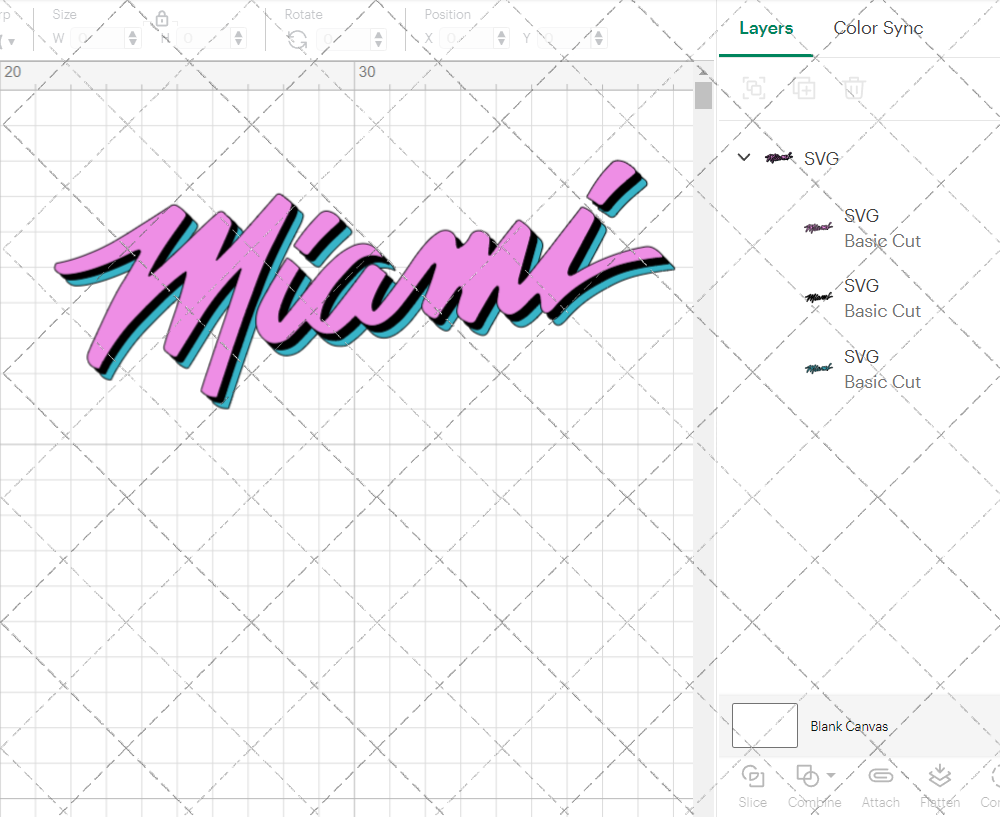Click the Rotate angle input field

point(344,39)
